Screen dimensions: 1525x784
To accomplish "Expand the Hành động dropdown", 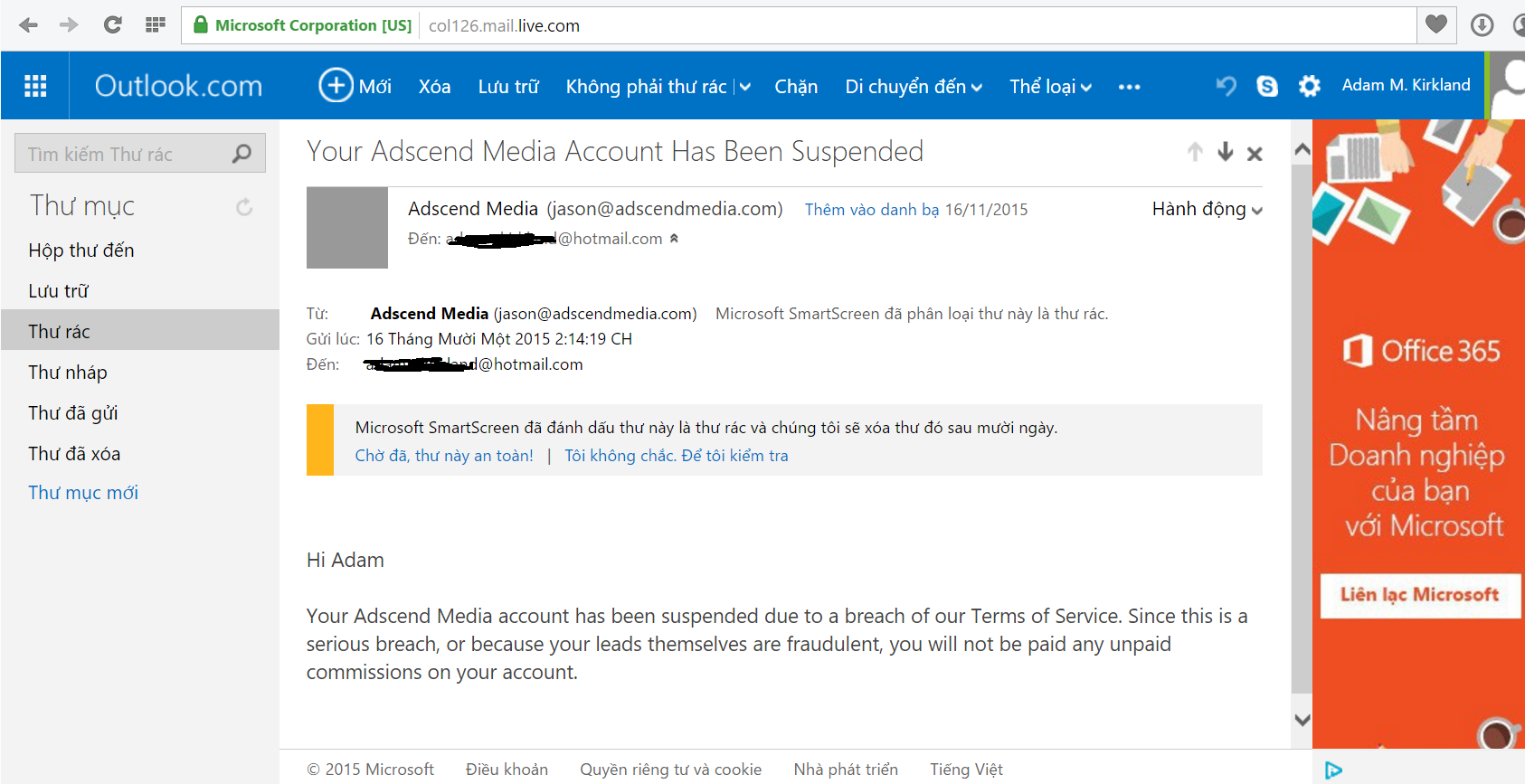I will [x=1207, y=210].
